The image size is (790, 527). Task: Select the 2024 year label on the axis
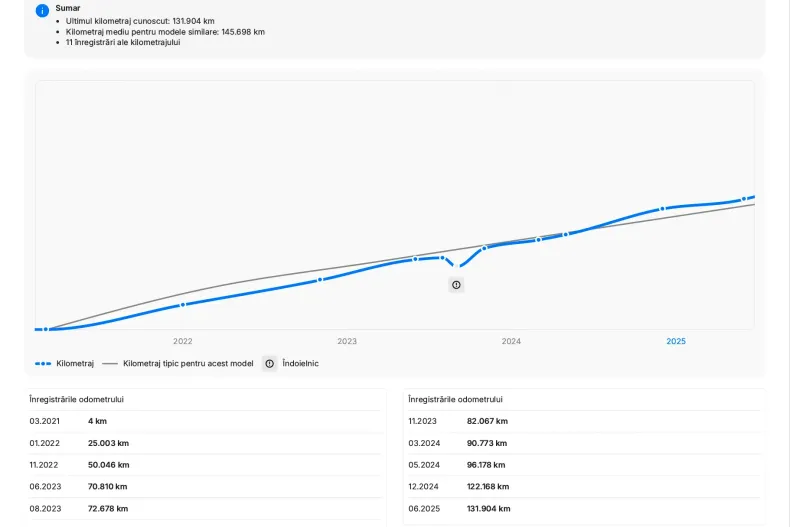coord(511,341)
